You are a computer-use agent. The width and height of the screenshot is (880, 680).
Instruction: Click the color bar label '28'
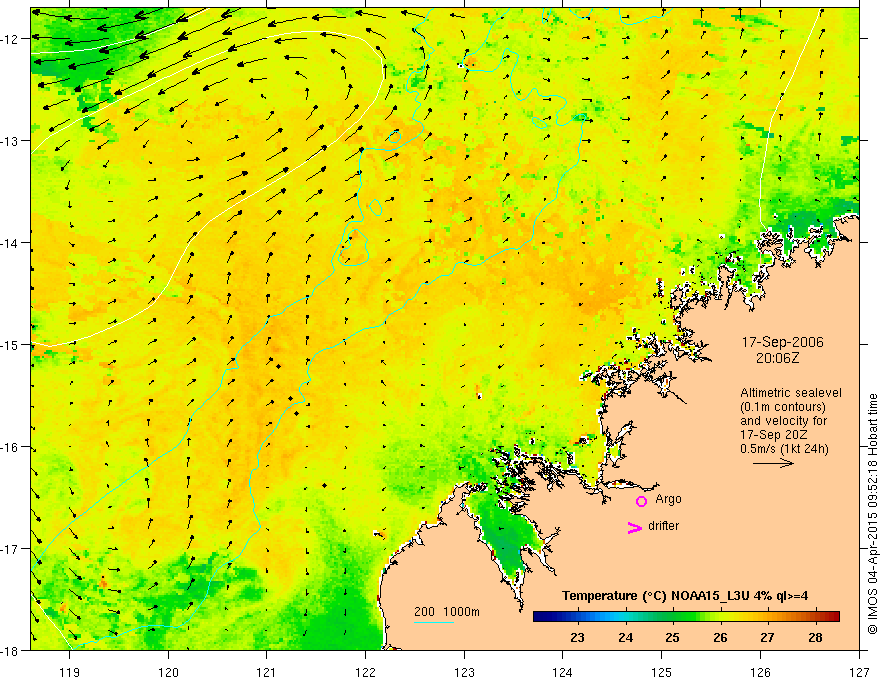[815, 637]
